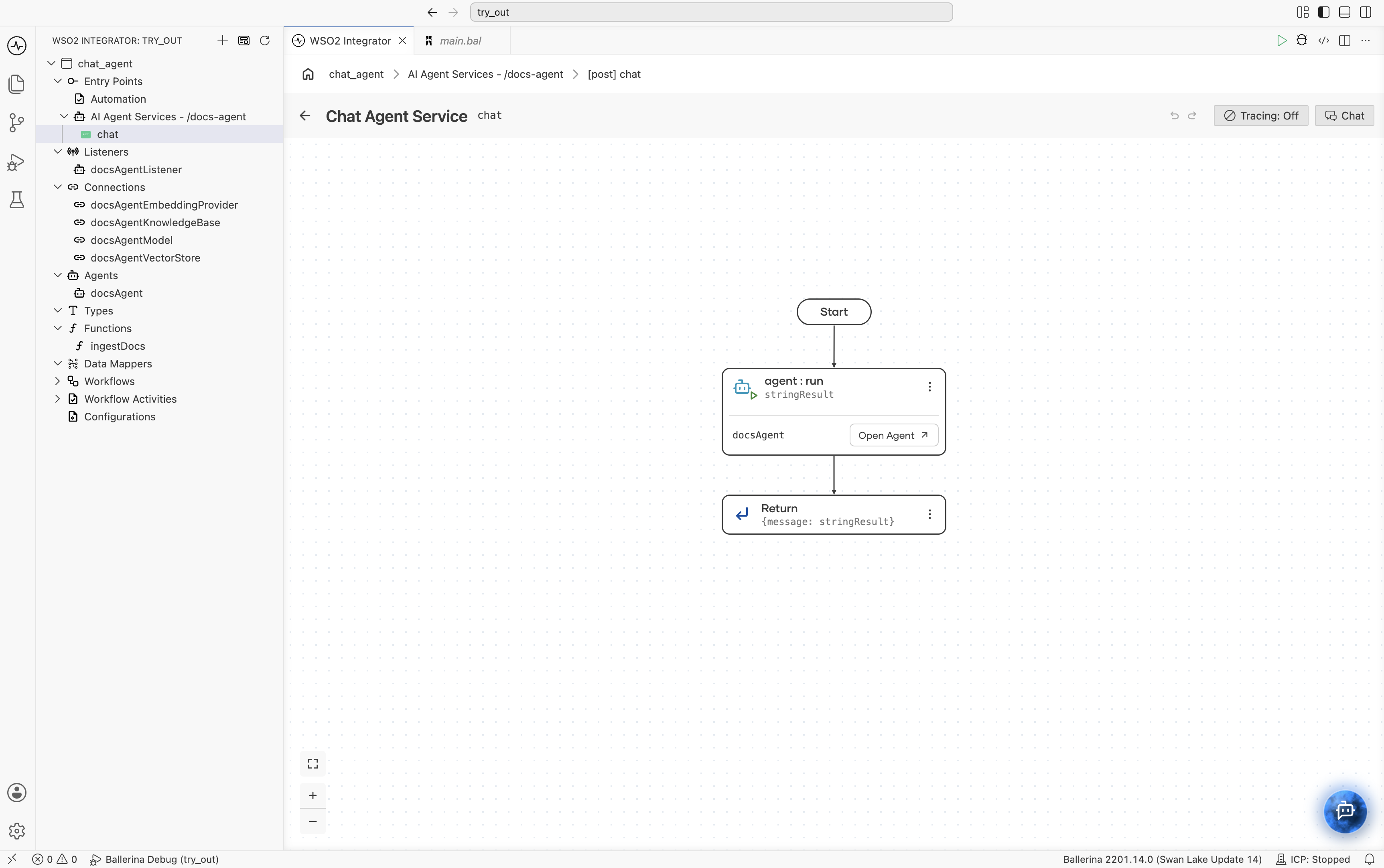Click the try_out search field
The image size is (1384, 868).
pos(711,12)
